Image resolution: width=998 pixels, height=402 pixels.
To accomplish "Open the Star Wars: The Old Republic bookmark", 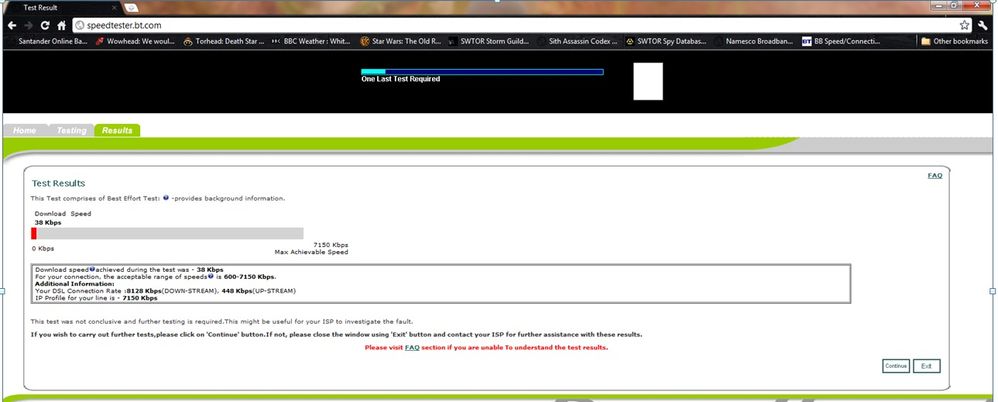I will (x=400, y=41).
